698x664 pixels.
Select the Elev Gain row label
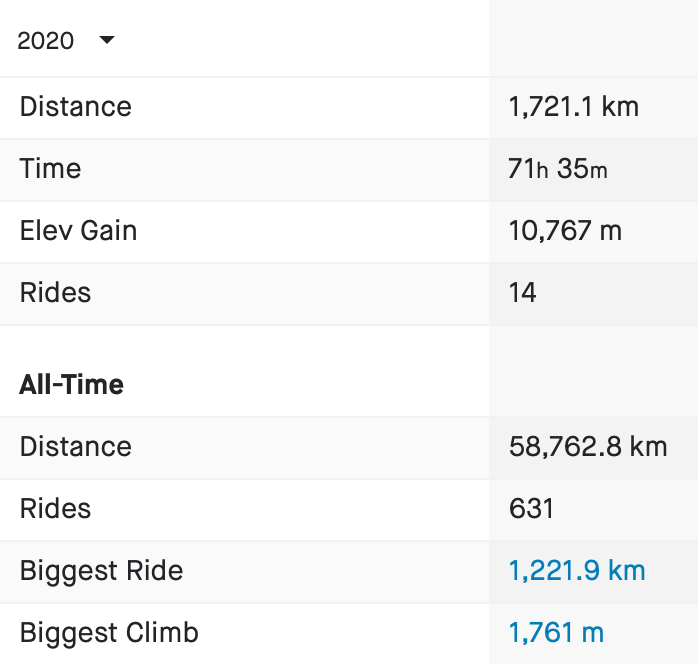pyautogui.click(x=78, y=231)
